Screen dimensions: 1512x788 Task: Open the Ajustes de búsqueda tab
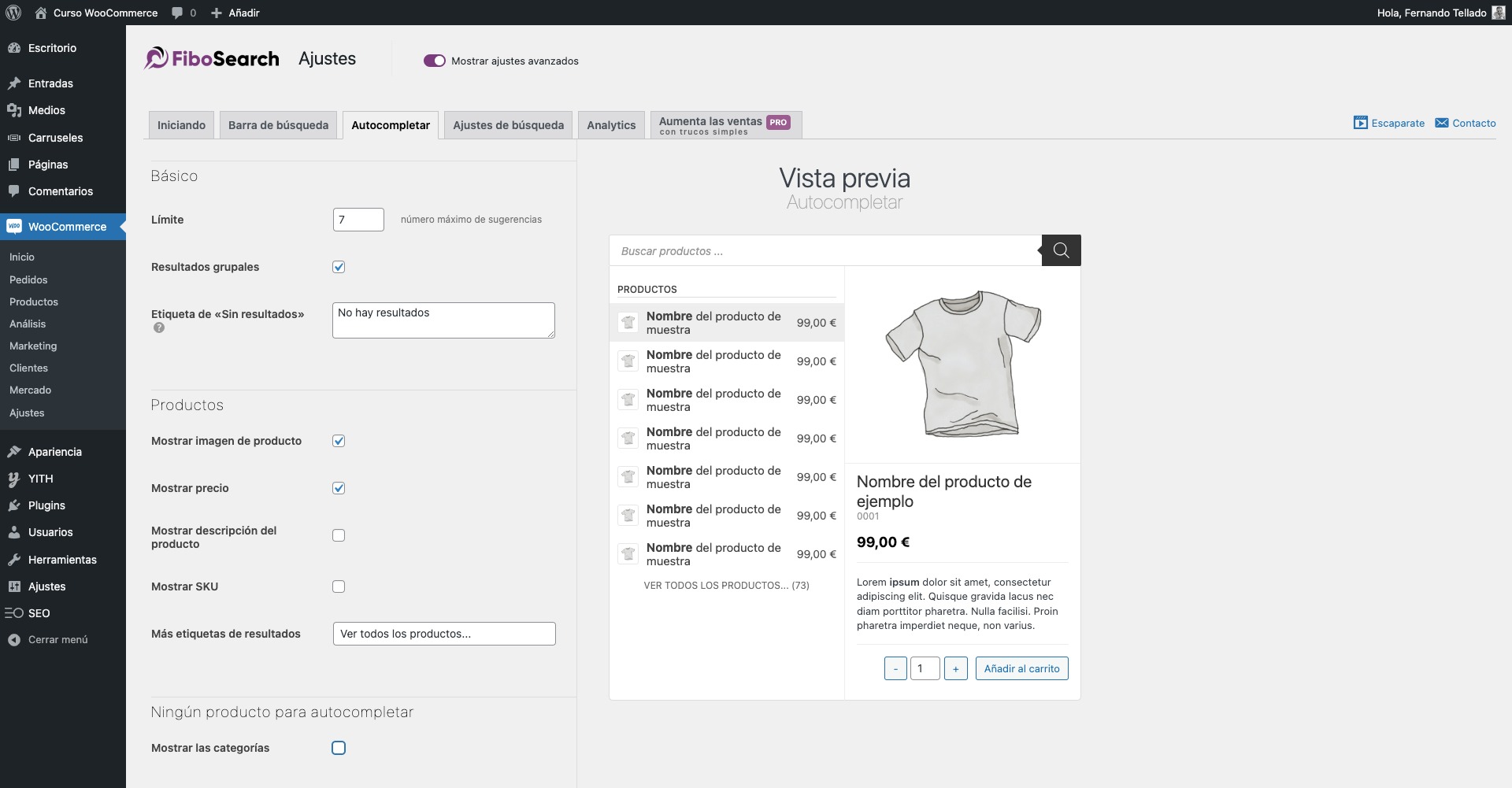[507, 124]
